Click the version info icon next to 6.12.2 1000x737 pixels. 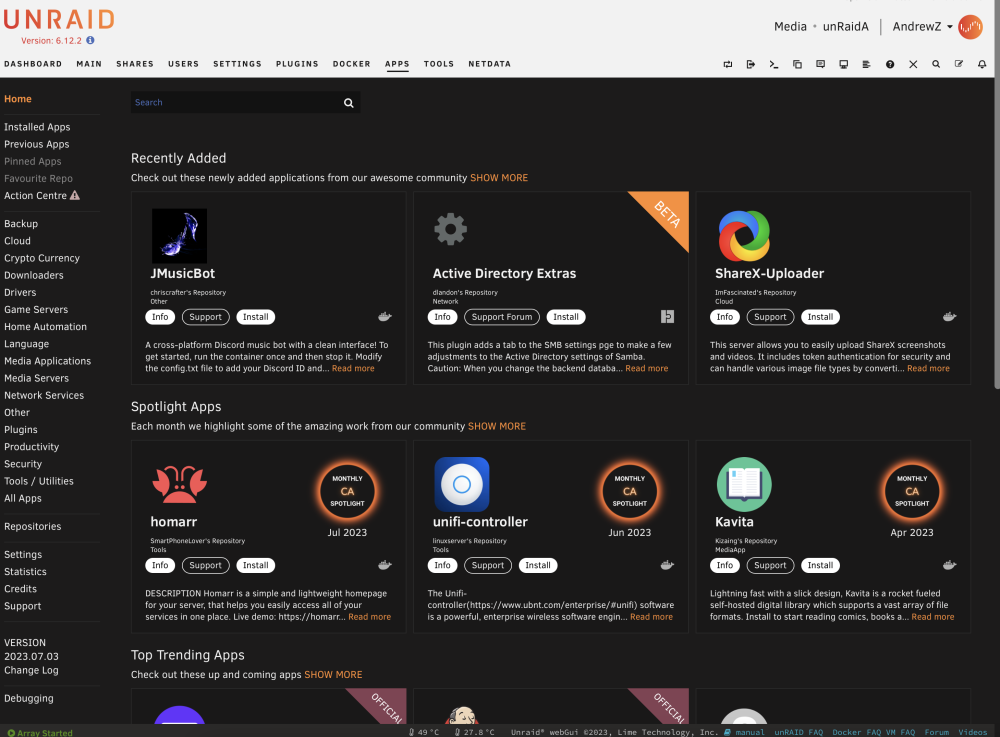tap(90, 40)
